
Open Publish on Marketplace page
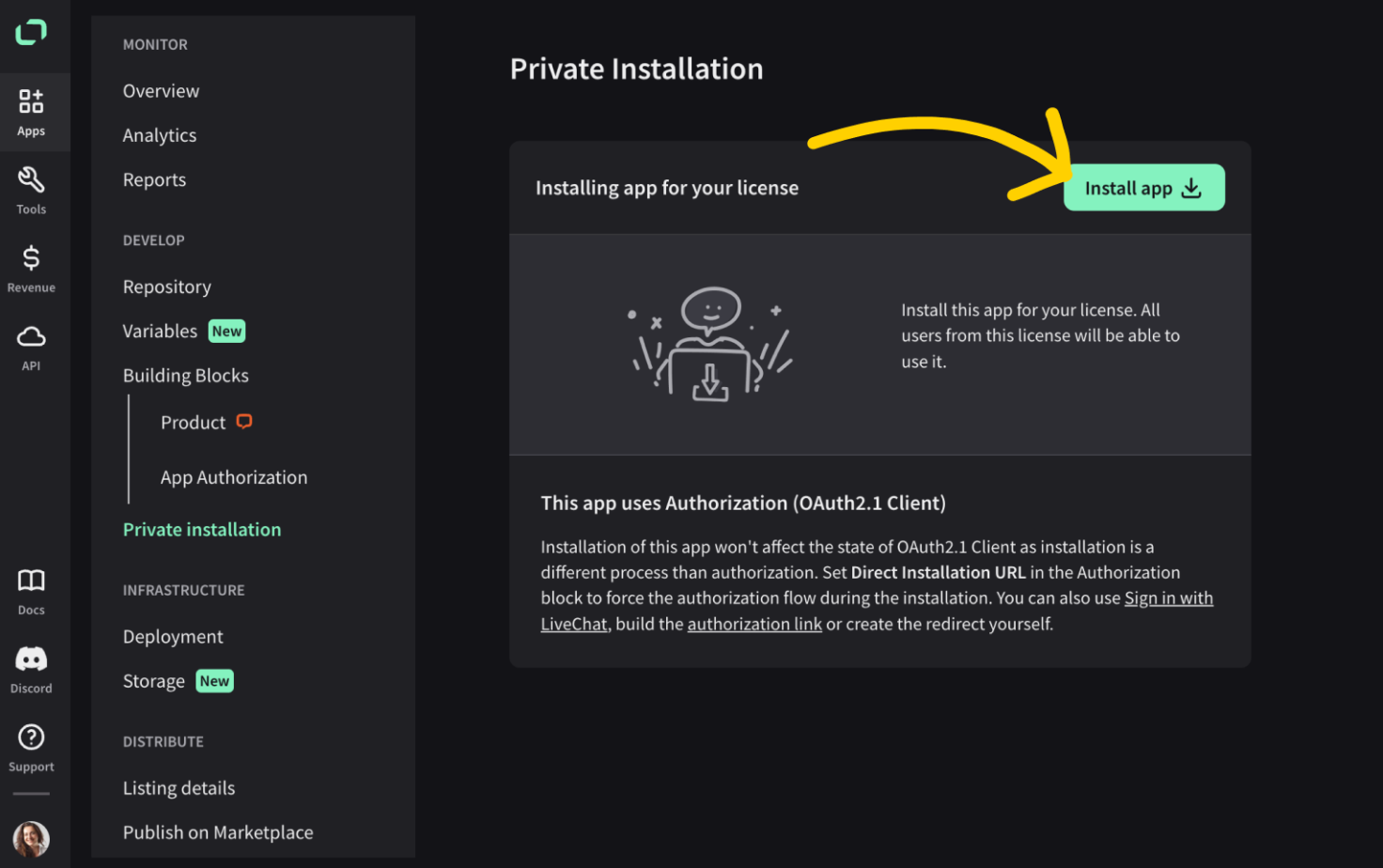[218, 832]
